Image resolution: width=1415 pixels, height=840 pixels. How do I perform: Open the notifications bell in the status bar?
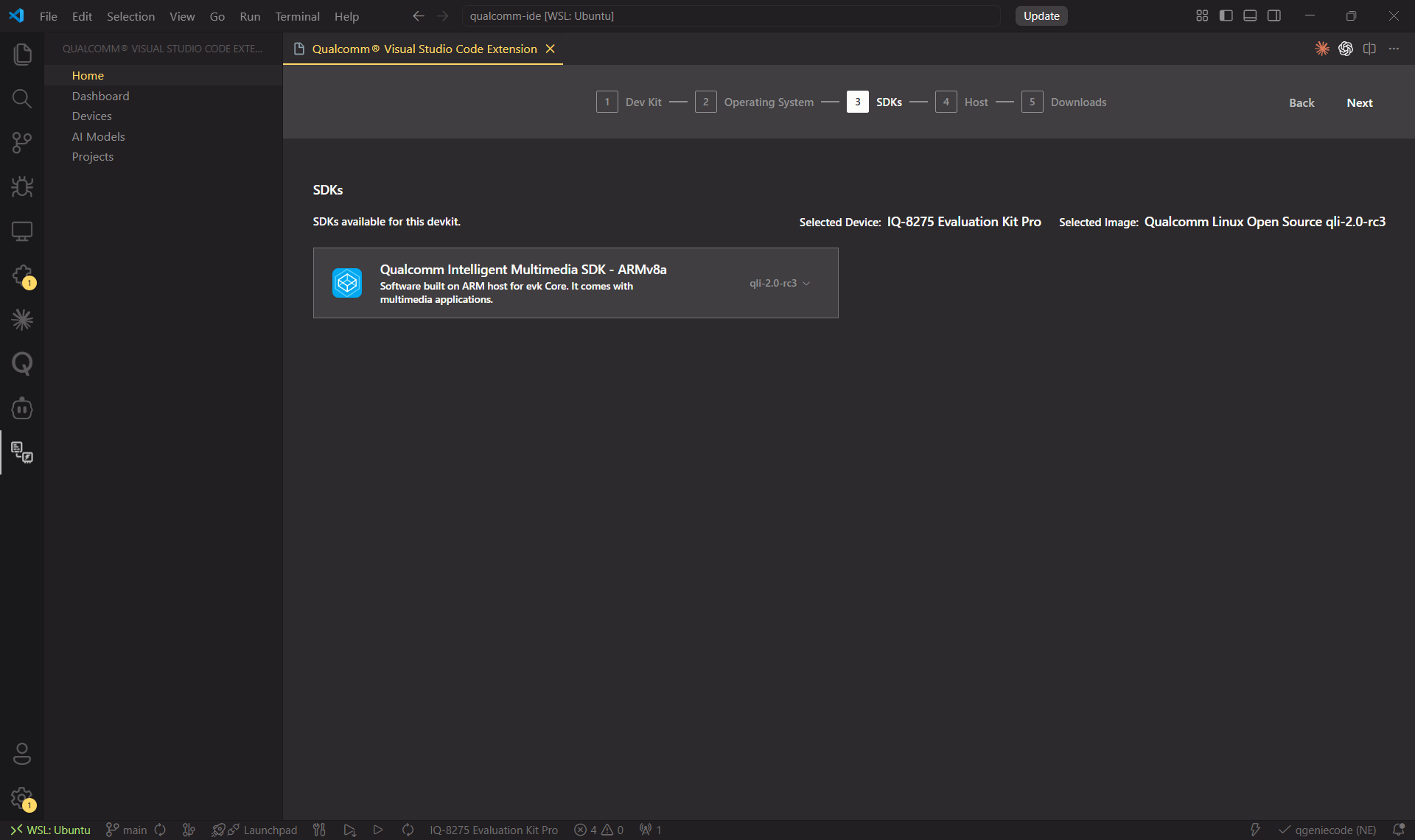click(1398, 830)
